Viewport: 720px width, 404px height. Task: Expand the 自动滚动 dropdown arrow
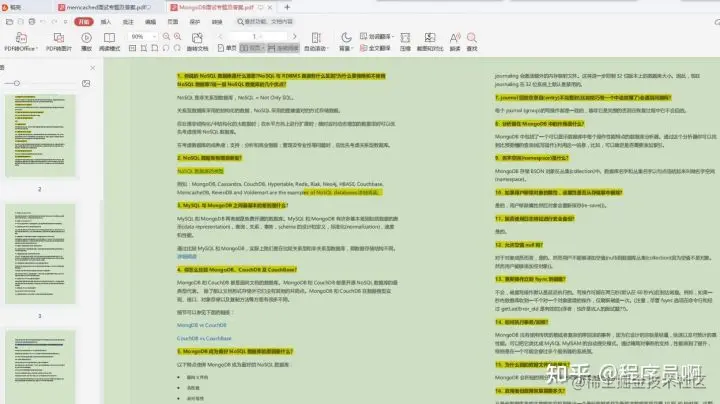[327, 49]
